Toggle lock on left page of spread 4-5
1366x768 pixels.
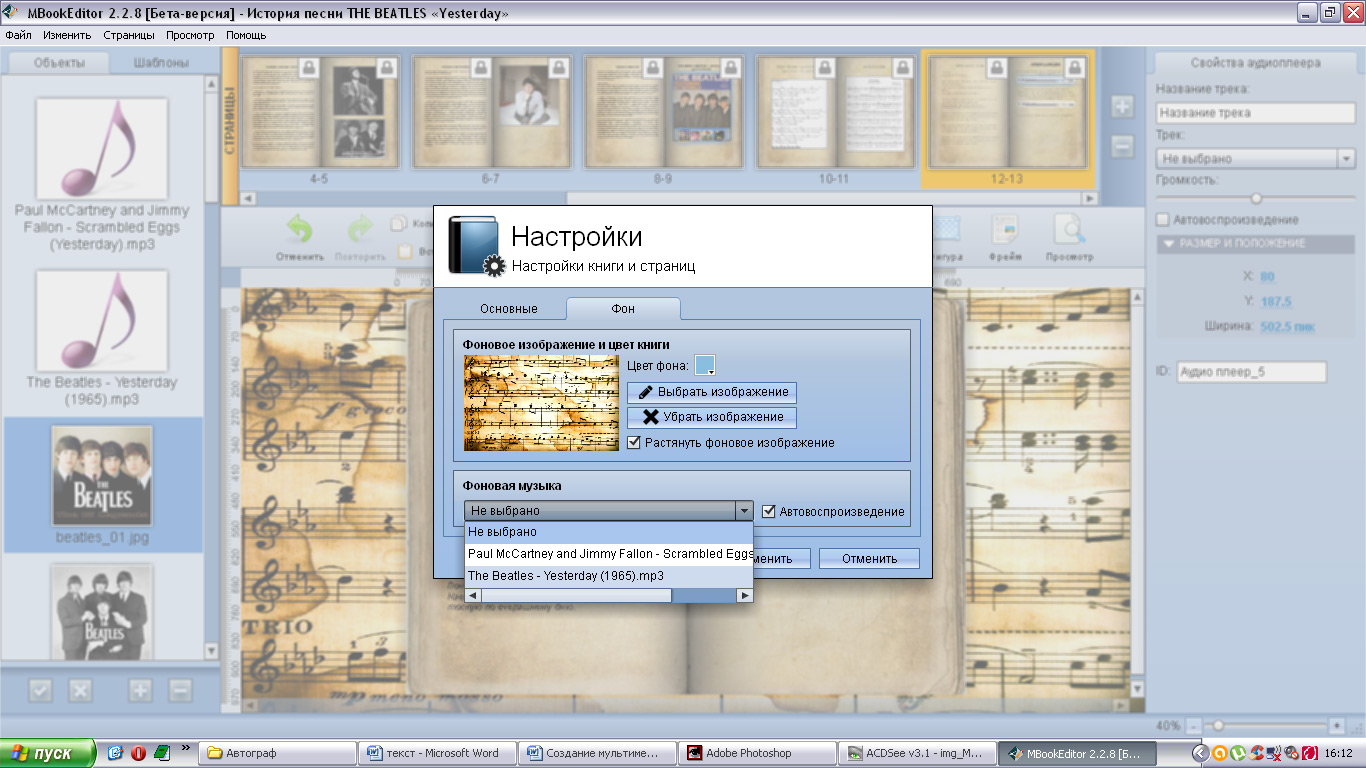tap(309, 68)
